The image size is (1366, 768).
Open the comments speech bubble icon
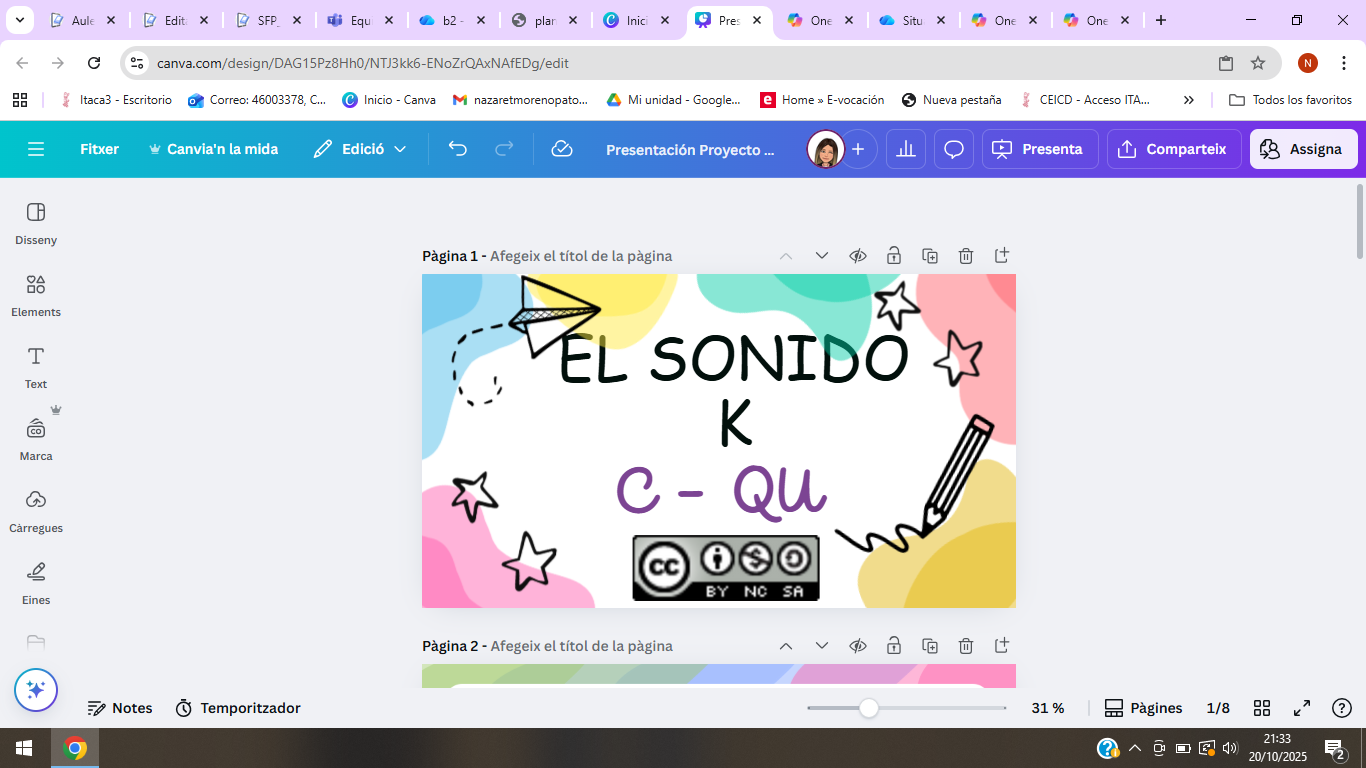tap(954, 149)
